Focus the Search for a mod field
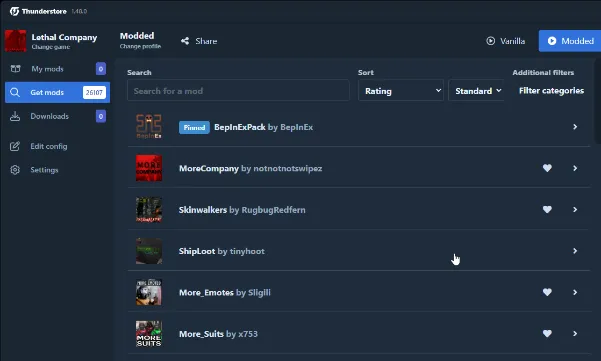The height and width of the screenshot is (361, 601). pyautogui.click(x=238, y=90)
